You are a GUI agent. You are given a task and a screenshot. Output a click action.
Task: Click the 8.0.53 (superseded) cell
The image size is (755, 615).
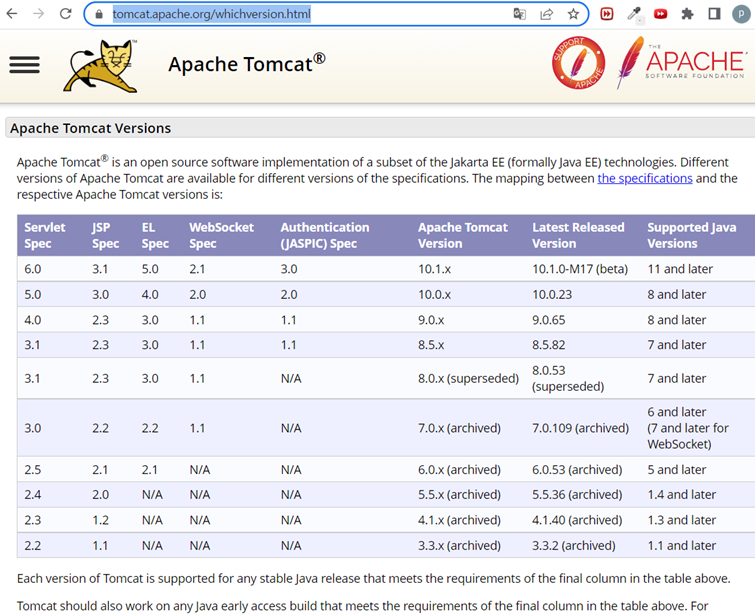[x=568, y=379]
